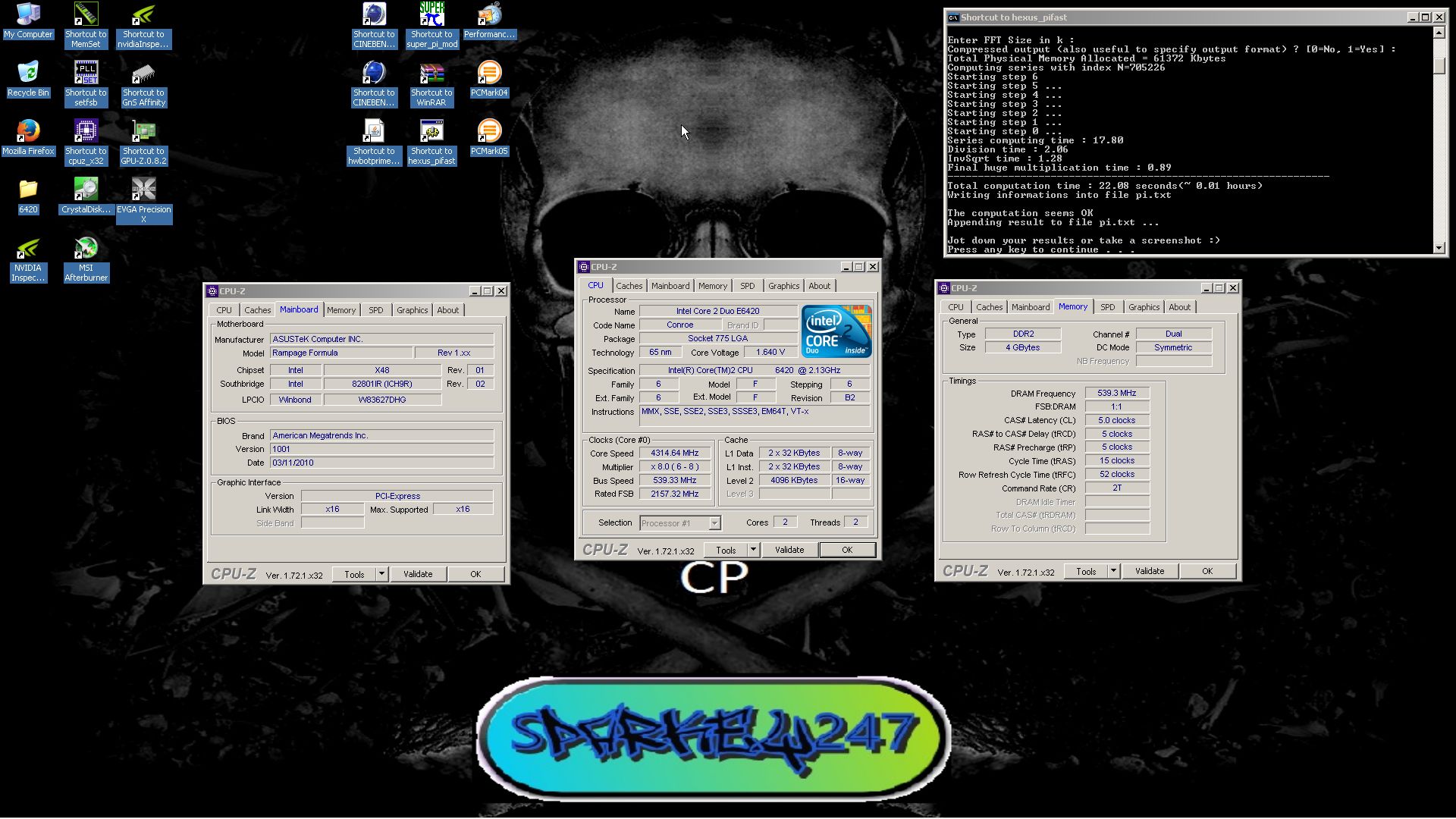Launch the GPU-Z.0.8.2 shortcut icon
1456x819 pixels.
(x=143, y=142)
